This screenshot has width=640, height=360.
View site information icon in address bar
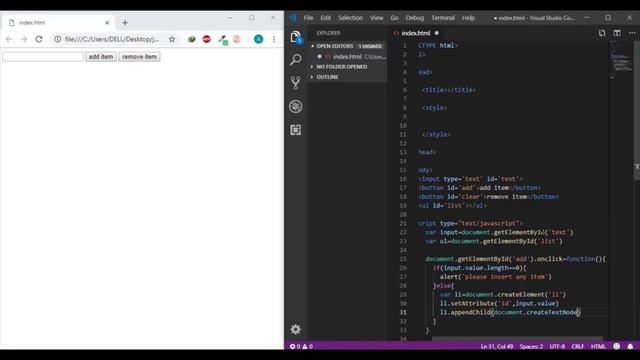[58, 39]
